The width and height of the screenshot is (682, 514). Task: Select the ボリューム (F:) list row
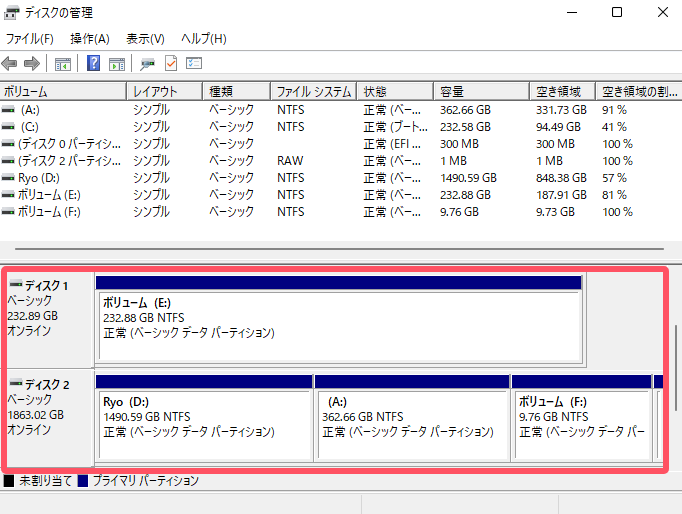tap(341, 212)
